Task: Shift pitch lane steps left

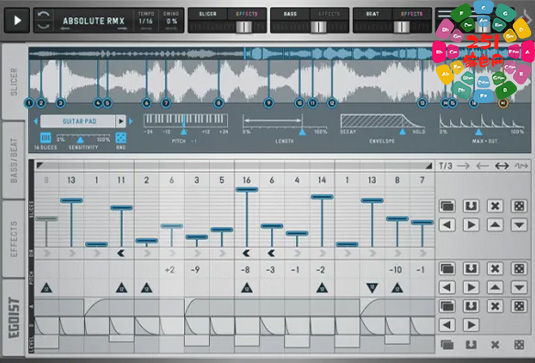Action: 447,287
